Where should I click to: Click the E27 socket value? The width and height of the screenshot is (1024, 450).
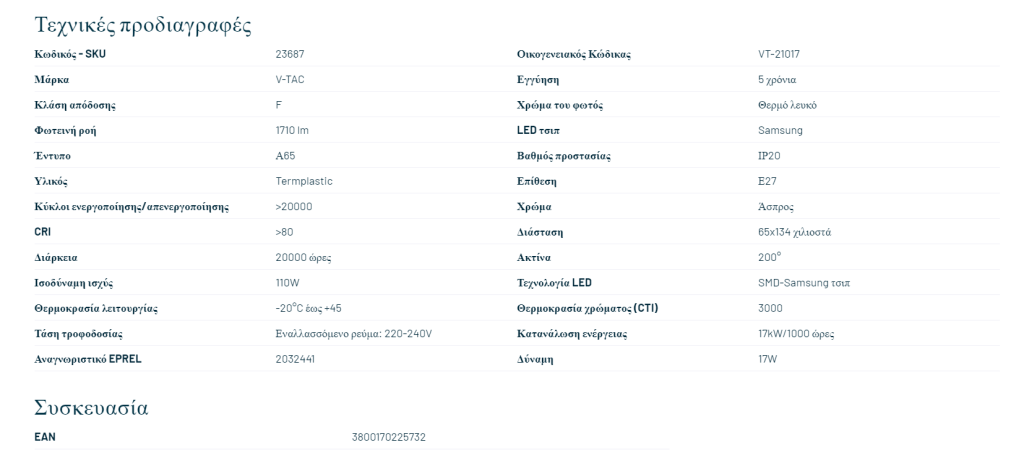pos(768,181)
